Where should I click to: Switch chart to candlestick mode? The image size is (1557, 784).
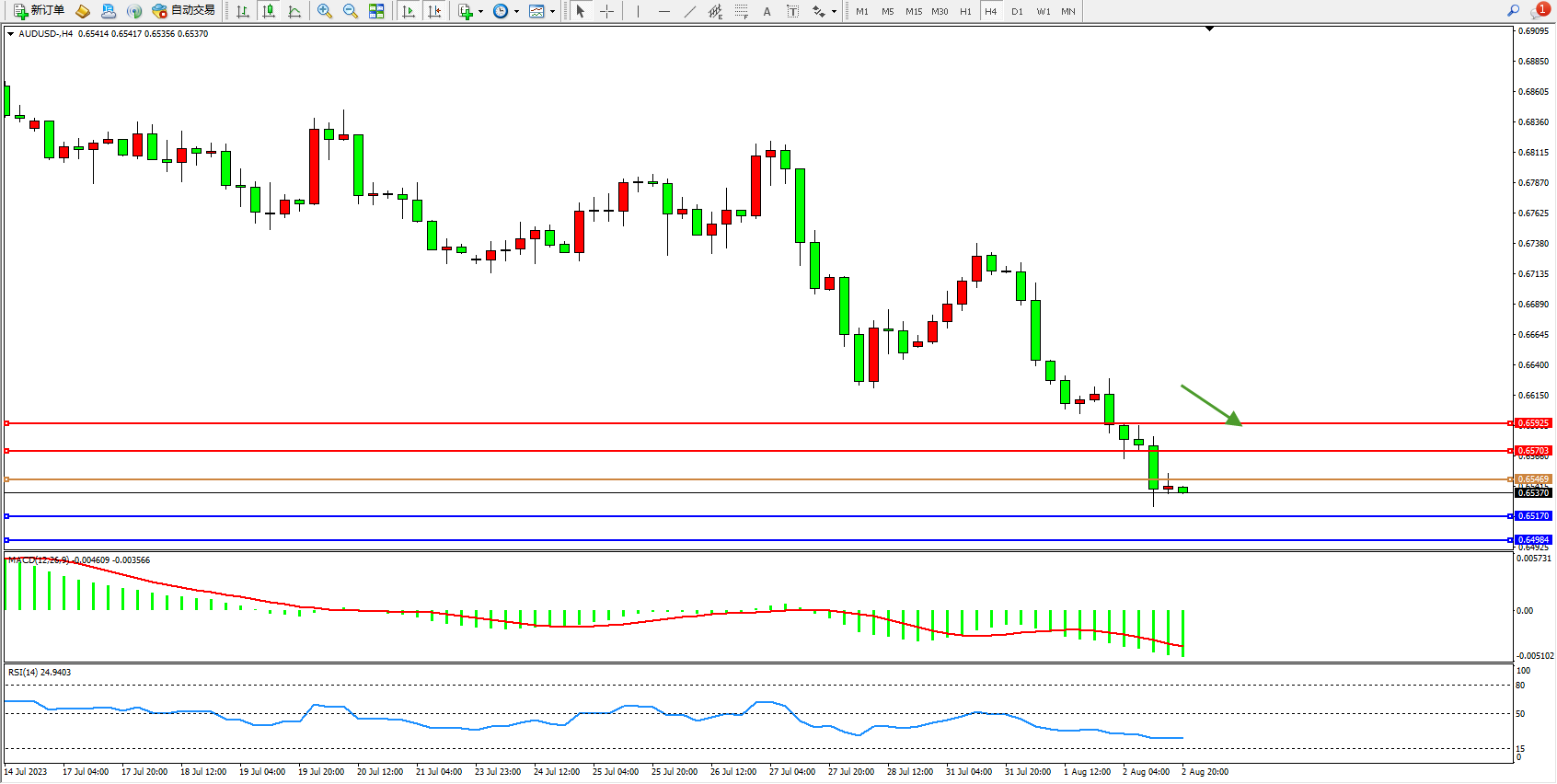pyautogui.click(x=269, y=11)
